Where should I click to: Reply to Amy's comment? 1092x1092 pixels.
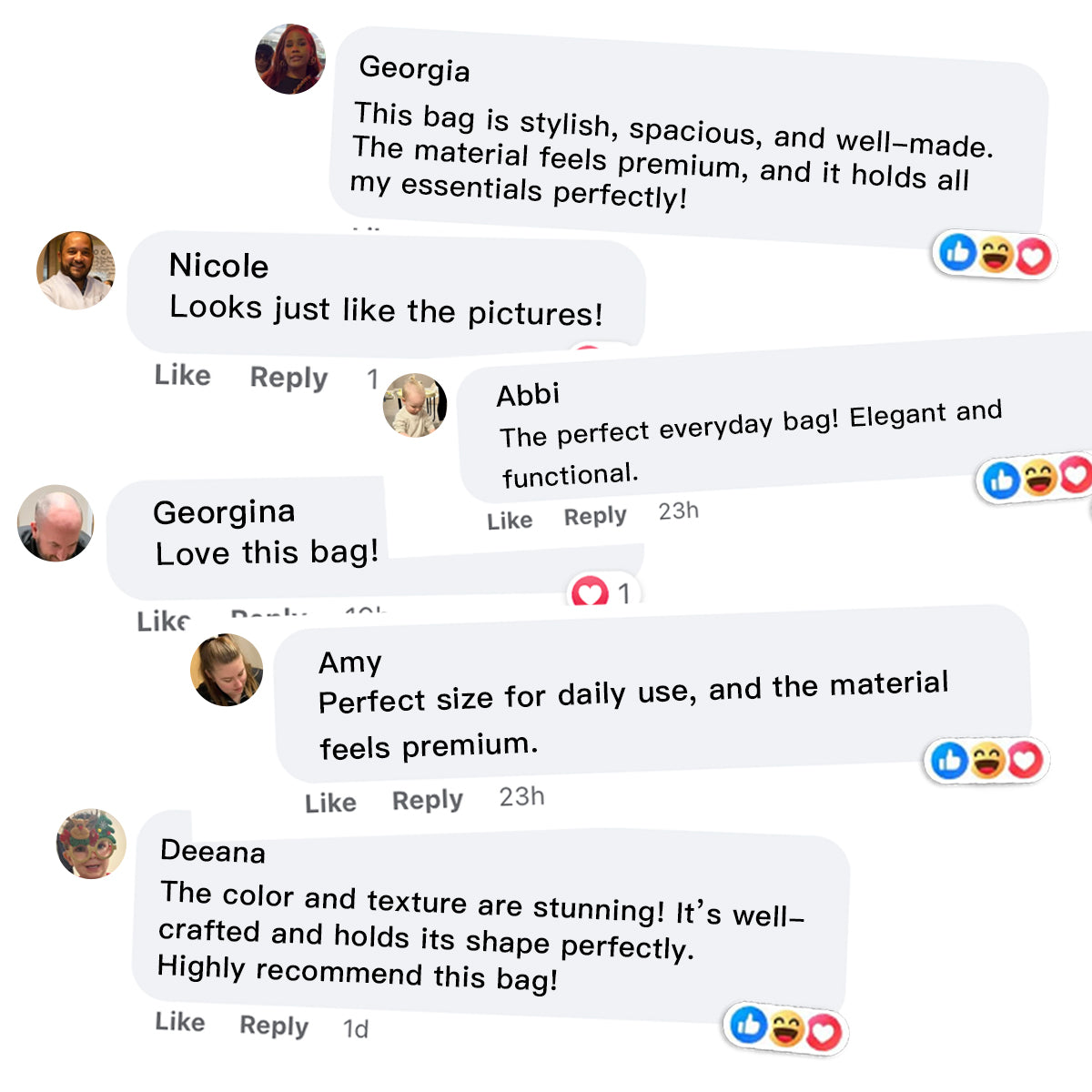(428, 800)
